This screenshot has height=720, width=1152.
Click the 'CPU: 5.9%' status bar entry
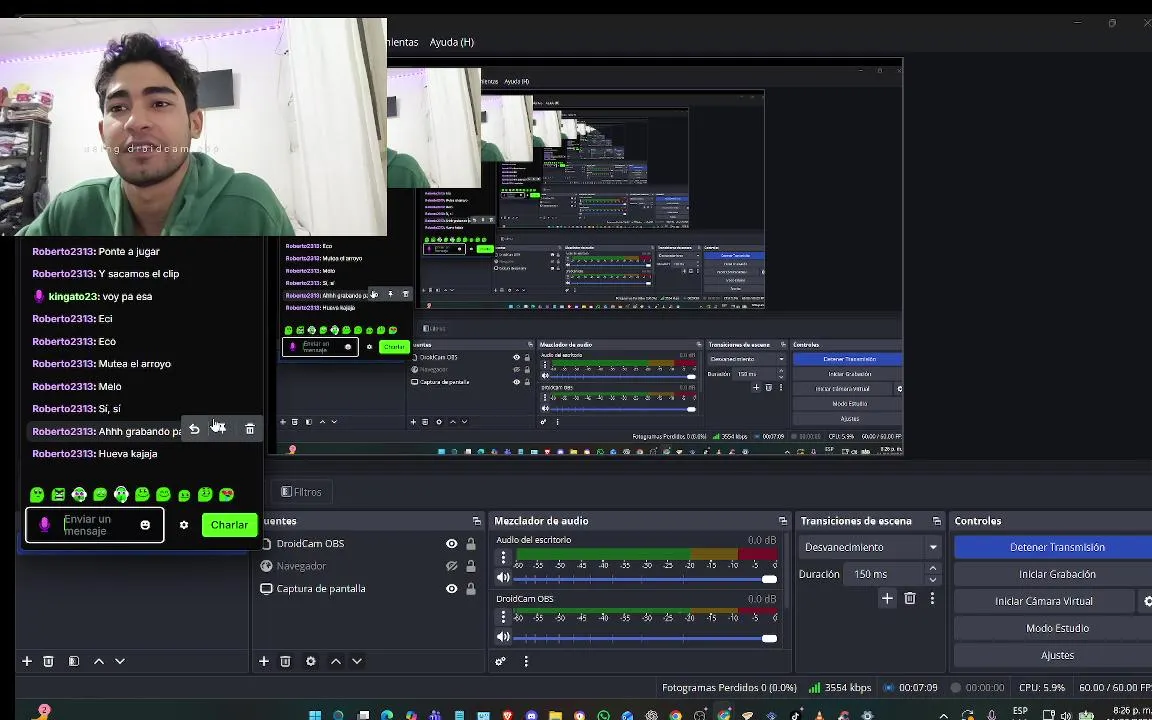1042,688
